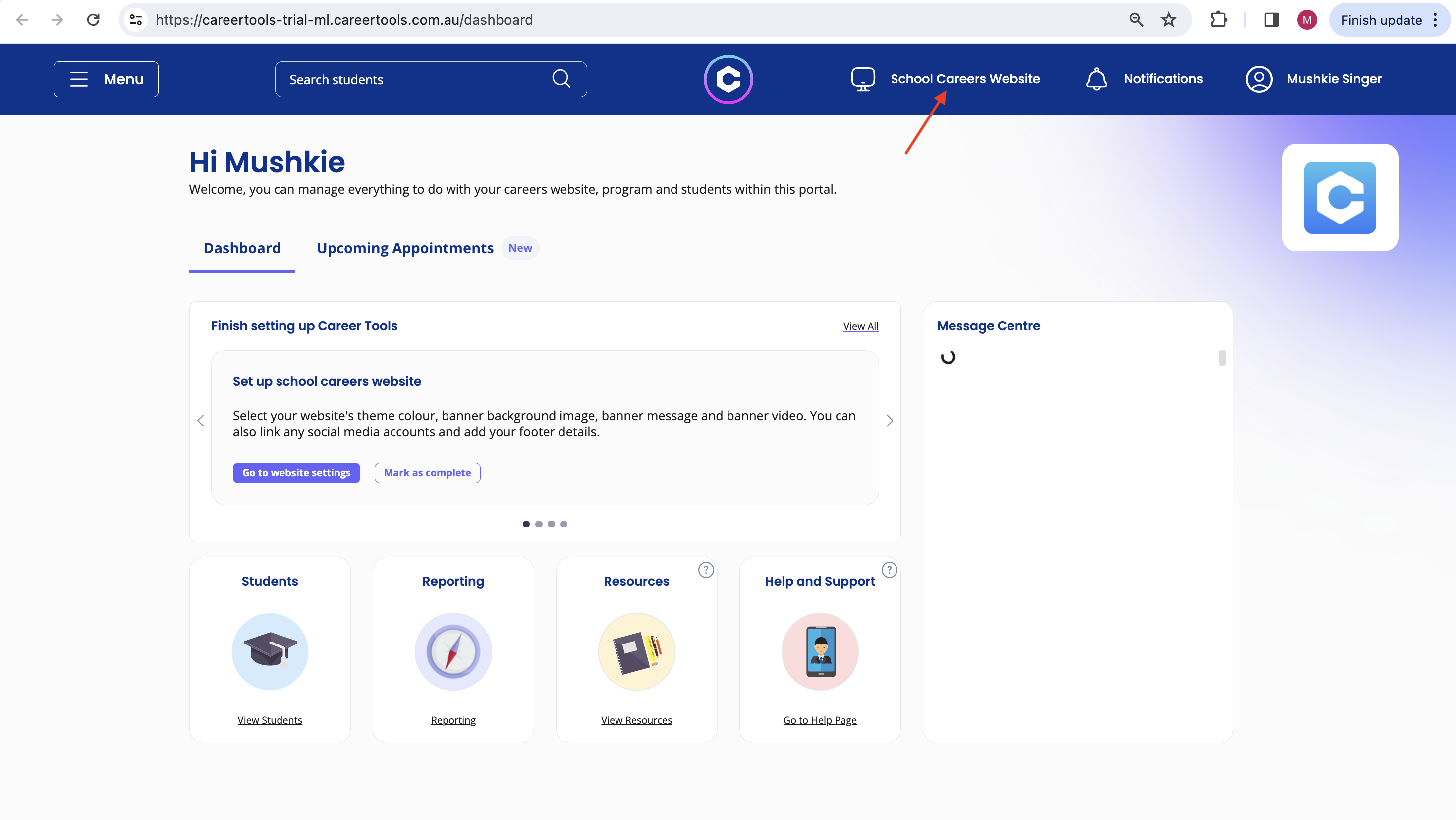
Task: Show next setup step with right chevron
Action: [890, 421]
